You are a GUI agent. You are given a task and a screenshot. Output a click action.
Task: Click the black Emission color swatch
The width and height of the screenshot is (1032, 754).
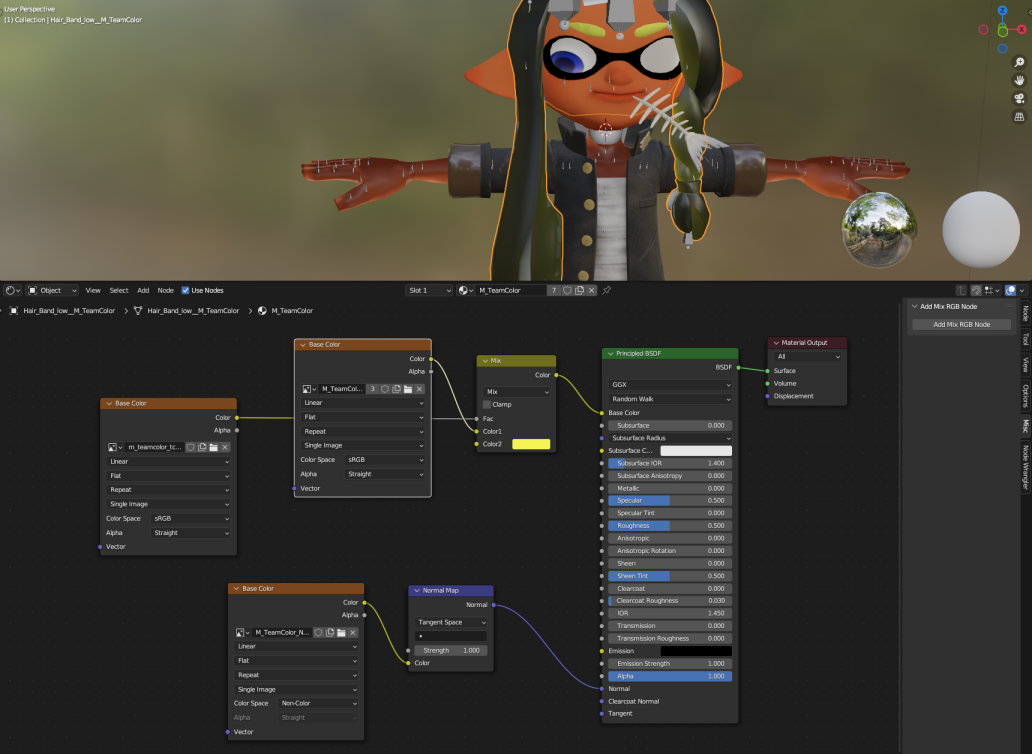coord(696,651)
